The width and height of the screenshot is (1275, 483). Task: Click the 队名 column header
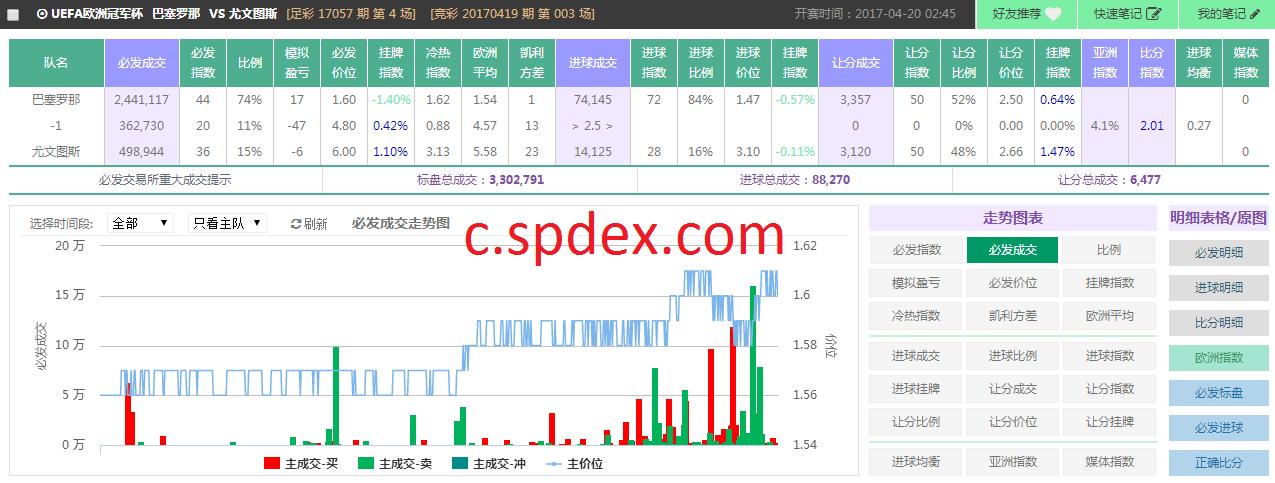[x=56, y=63]
